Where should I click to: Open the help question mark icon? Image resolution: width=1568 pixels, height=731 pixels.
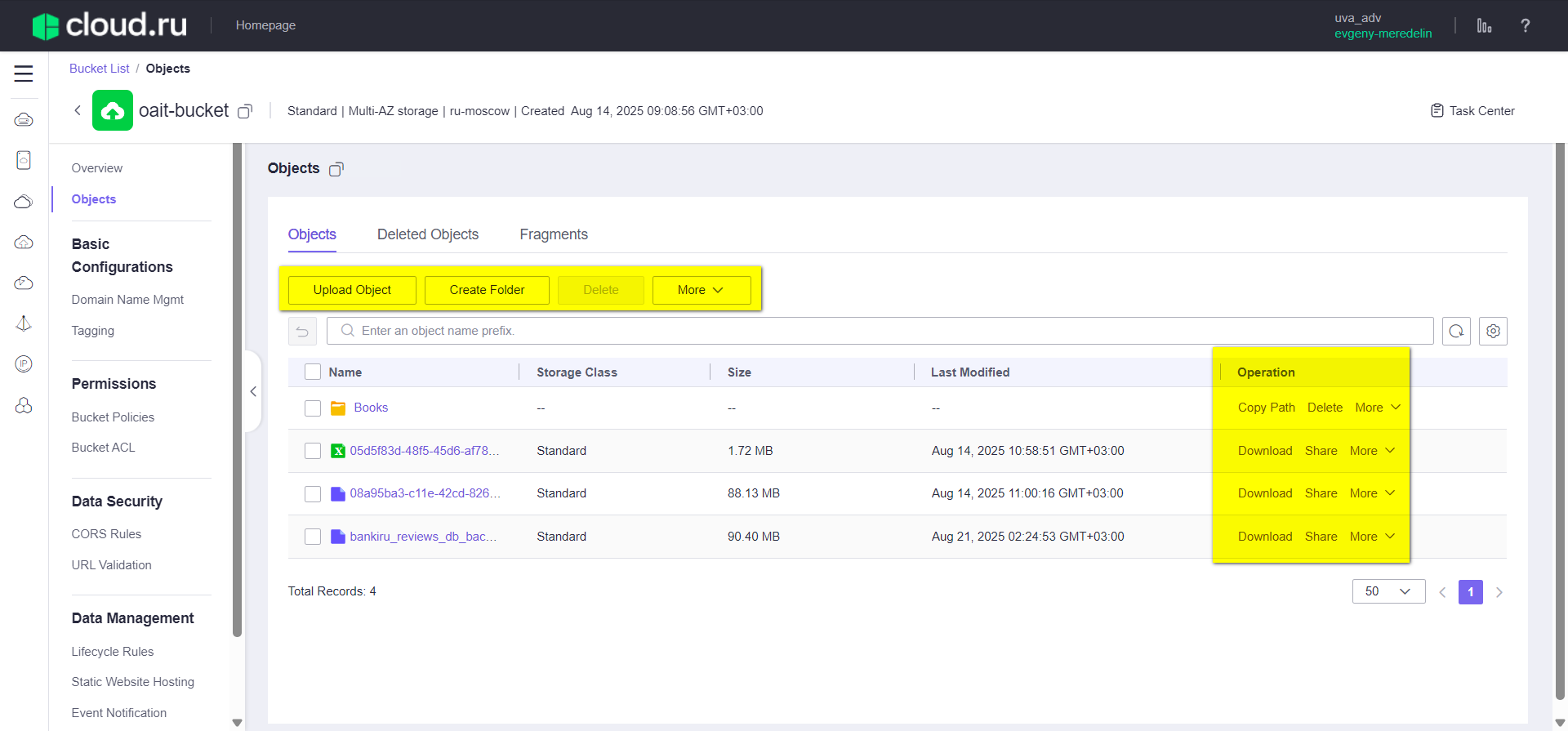click(1525, 25)
